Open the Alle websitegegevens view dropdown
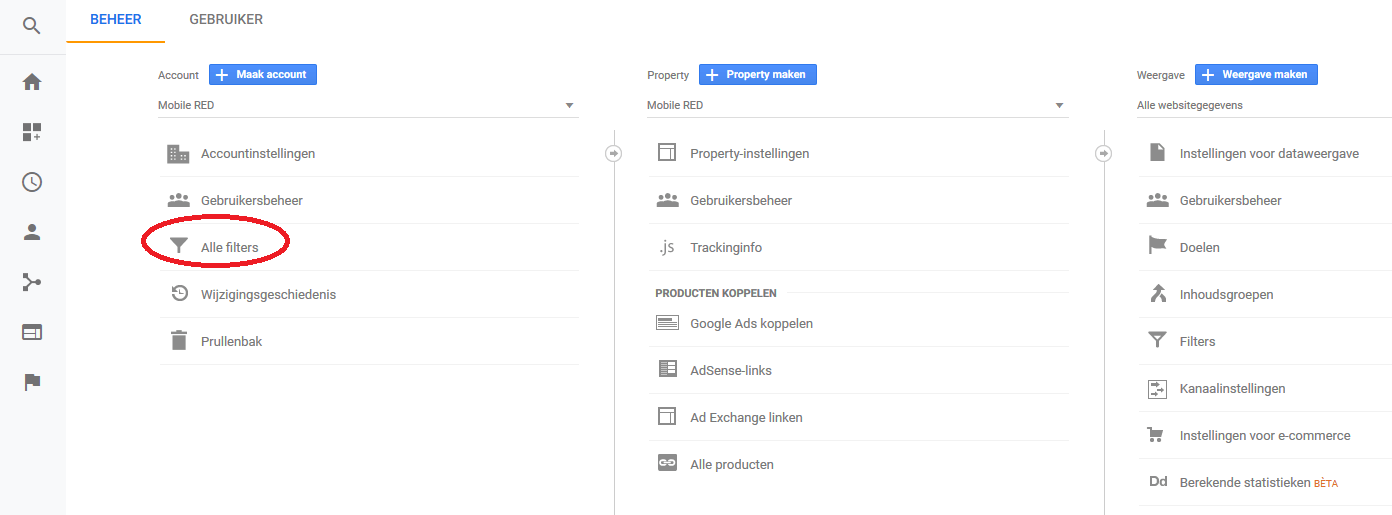 coord(1264,105)
